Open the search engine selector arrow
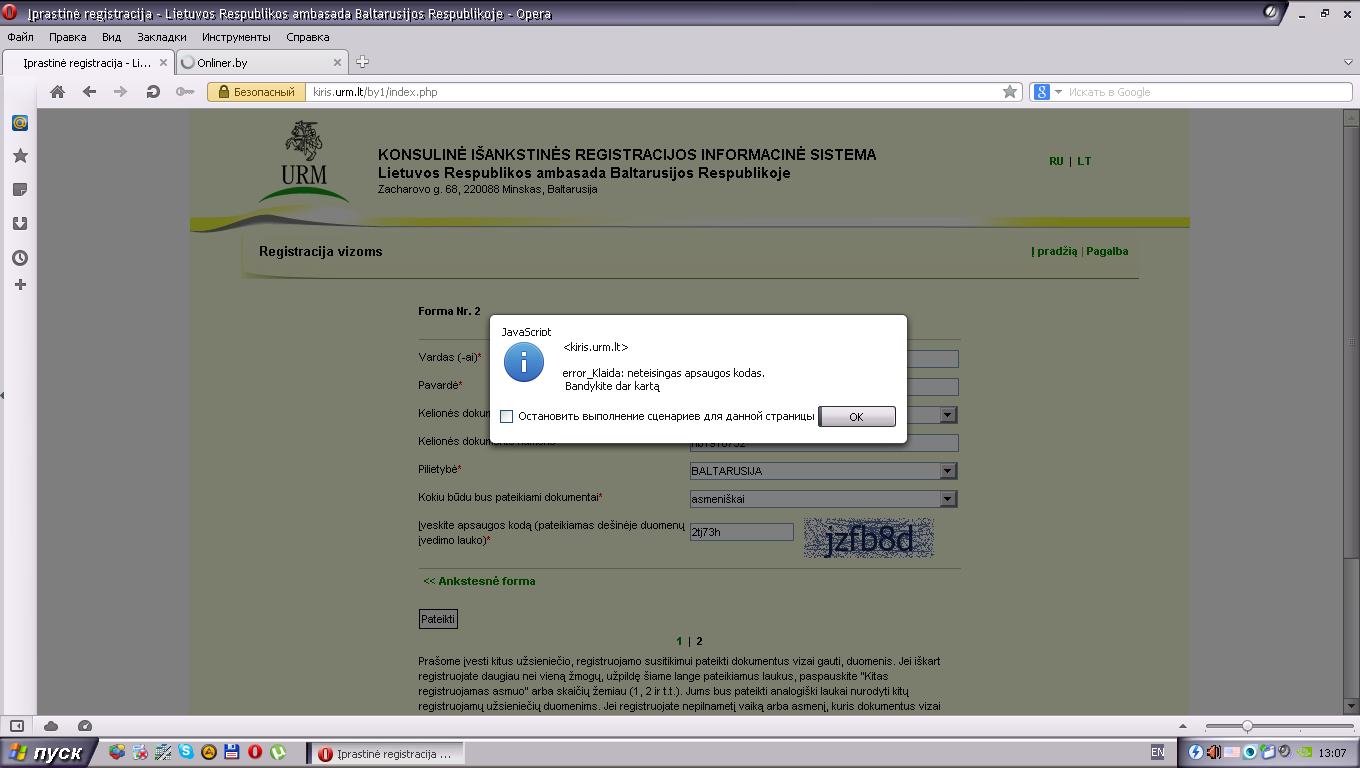 point(1058,92)
